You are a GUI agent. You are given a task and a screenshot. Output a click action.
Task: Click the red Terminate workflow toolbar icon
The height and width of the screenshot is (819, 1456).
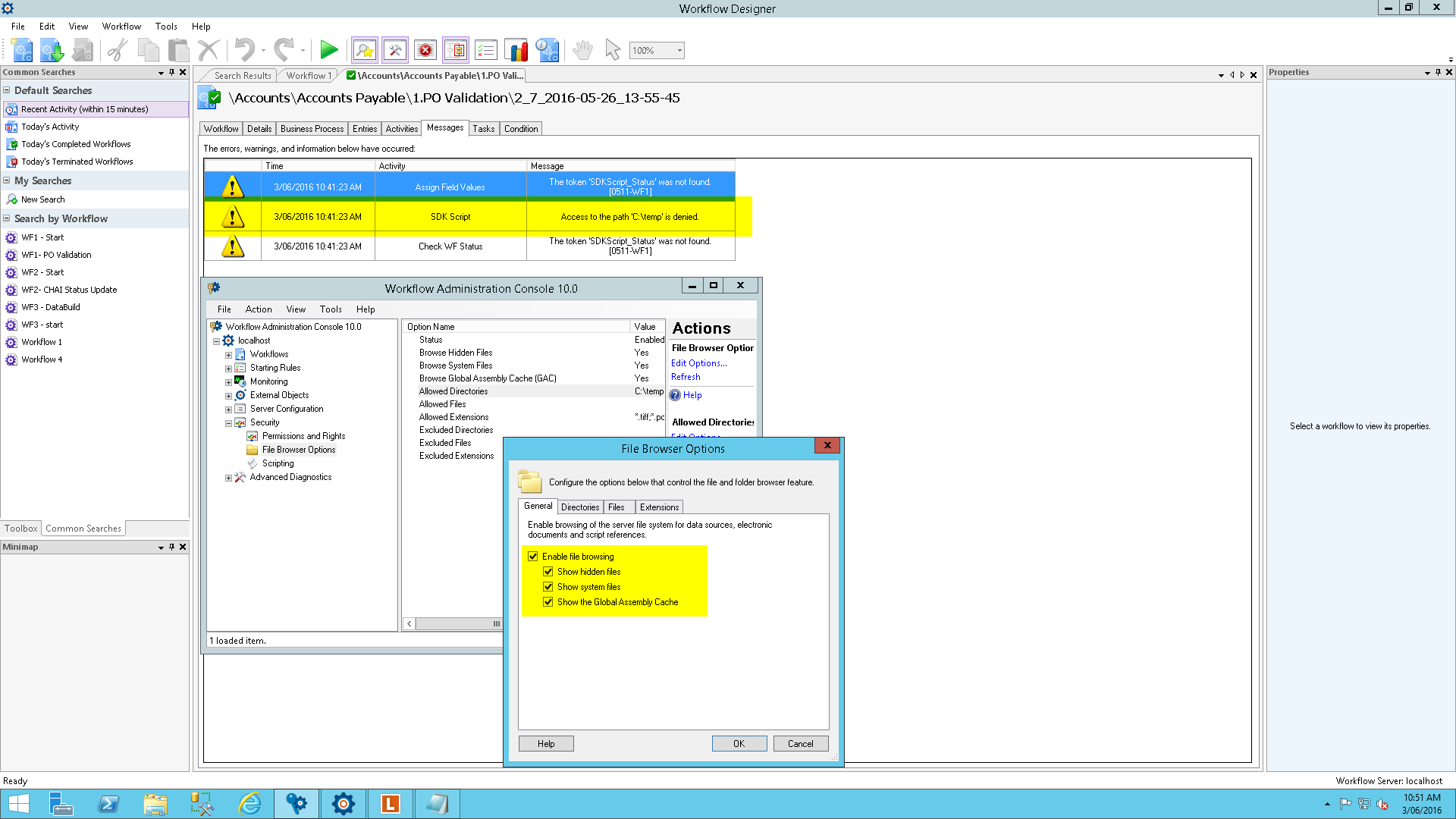point(425,50)
